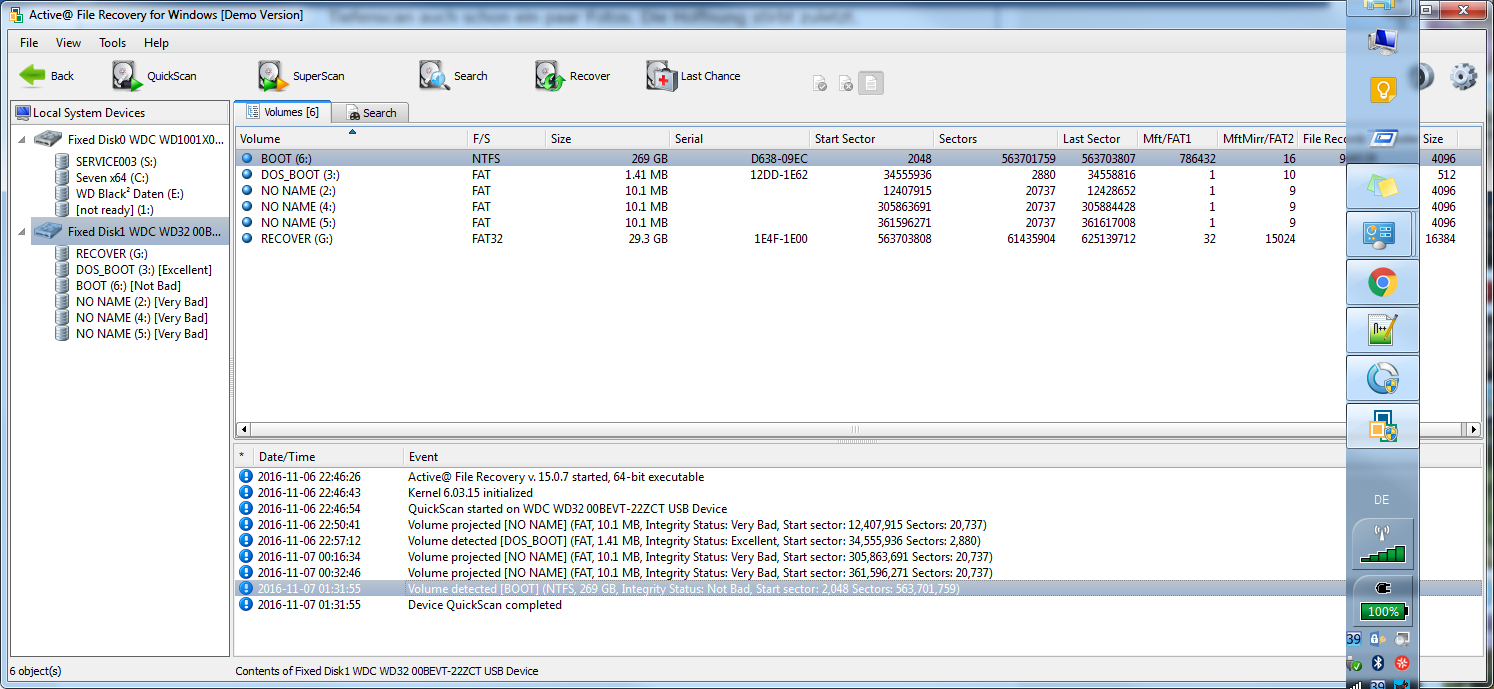Sort log by the Date/Time column header

tap(328, 456)
